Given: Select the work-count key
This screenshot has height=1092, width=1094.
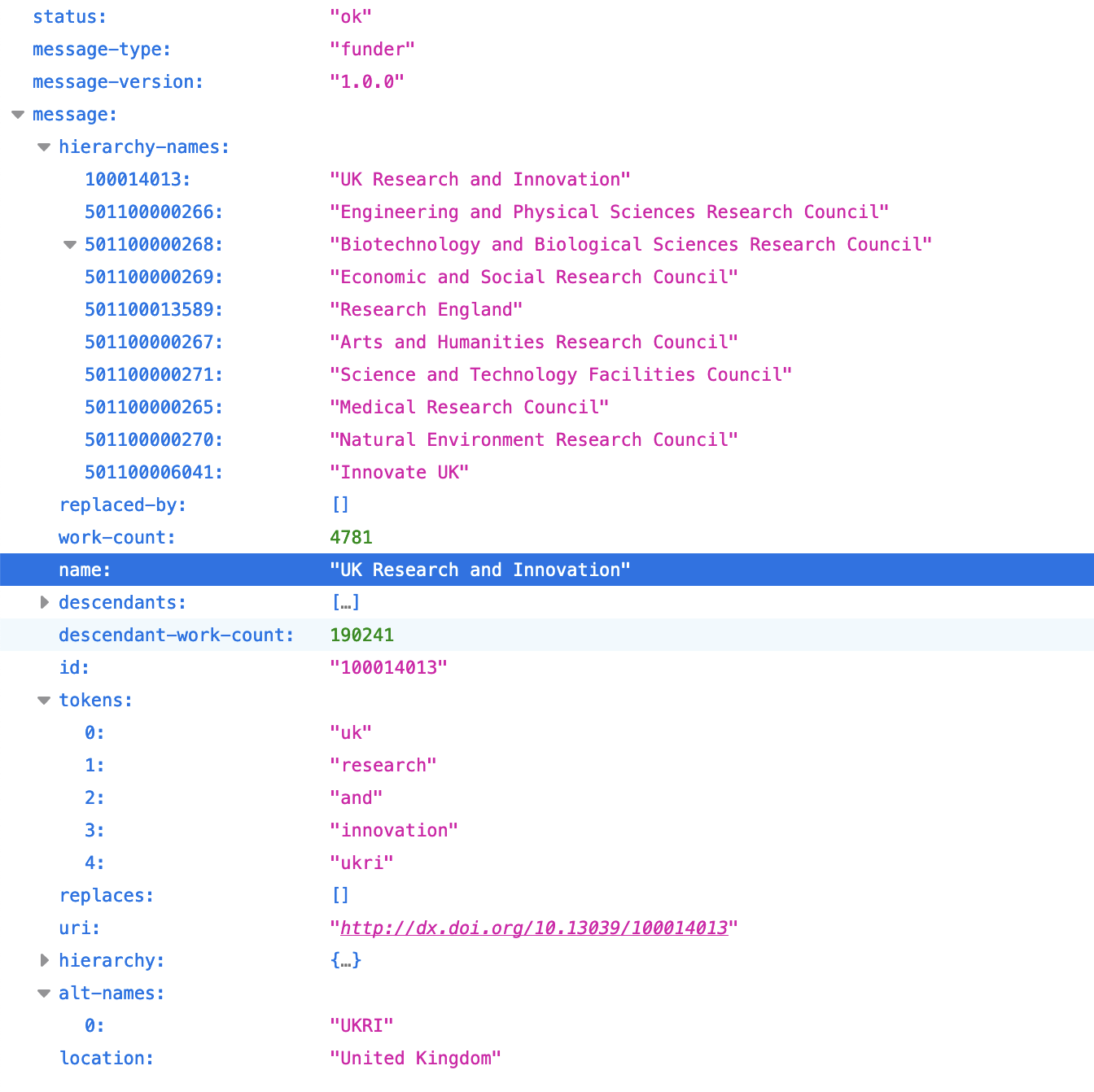Looking at the screenshot, I should pos(116,537).
